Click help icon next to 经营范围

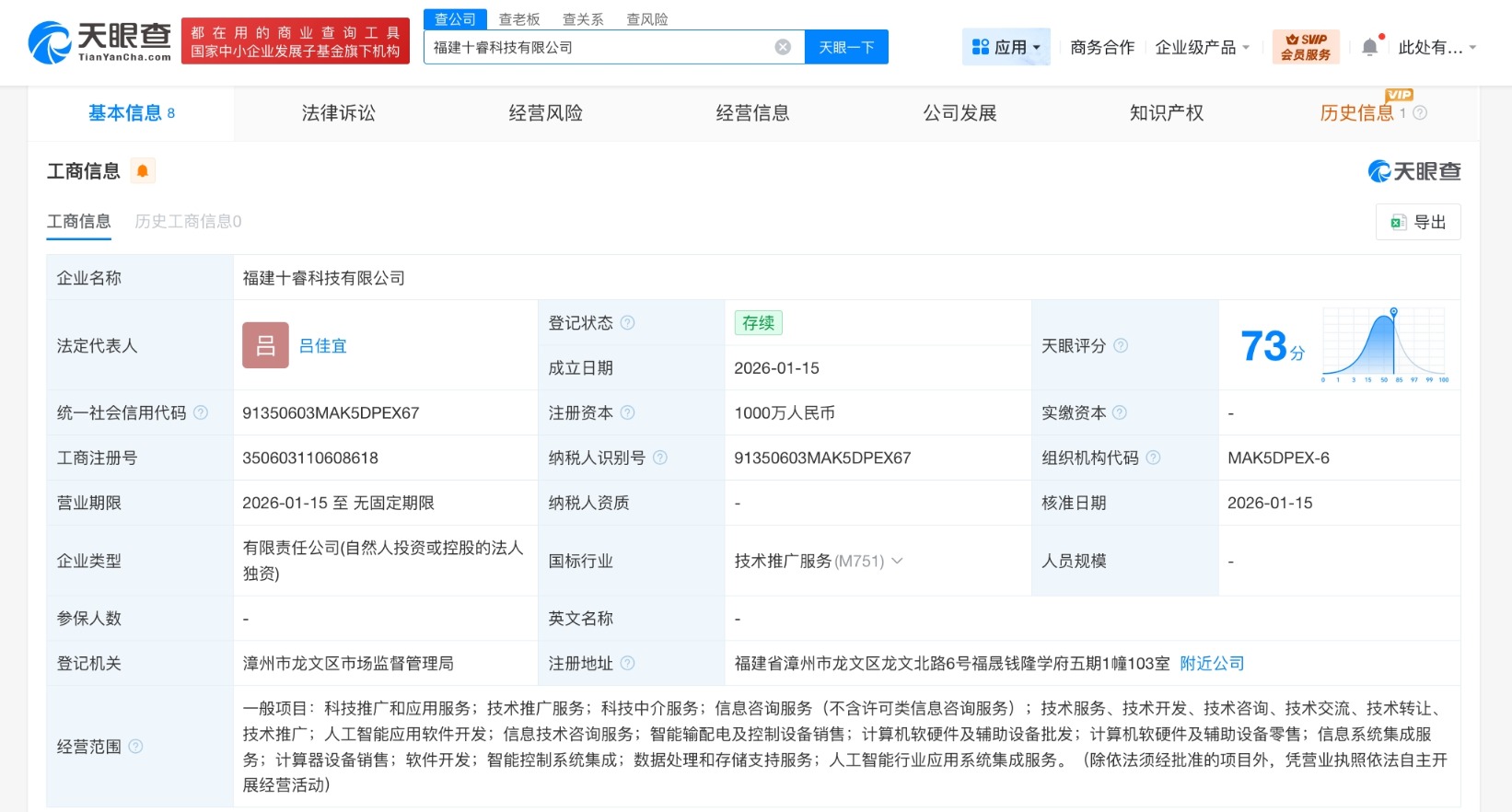tap(136, 747)
